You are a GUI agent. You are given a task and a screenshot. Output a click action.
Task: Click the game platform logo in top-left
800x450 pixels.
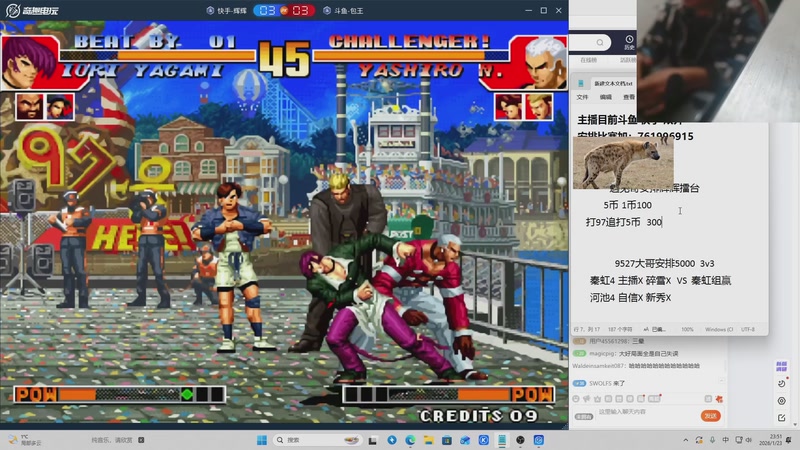pyautogui.click(x=32, y=10)
